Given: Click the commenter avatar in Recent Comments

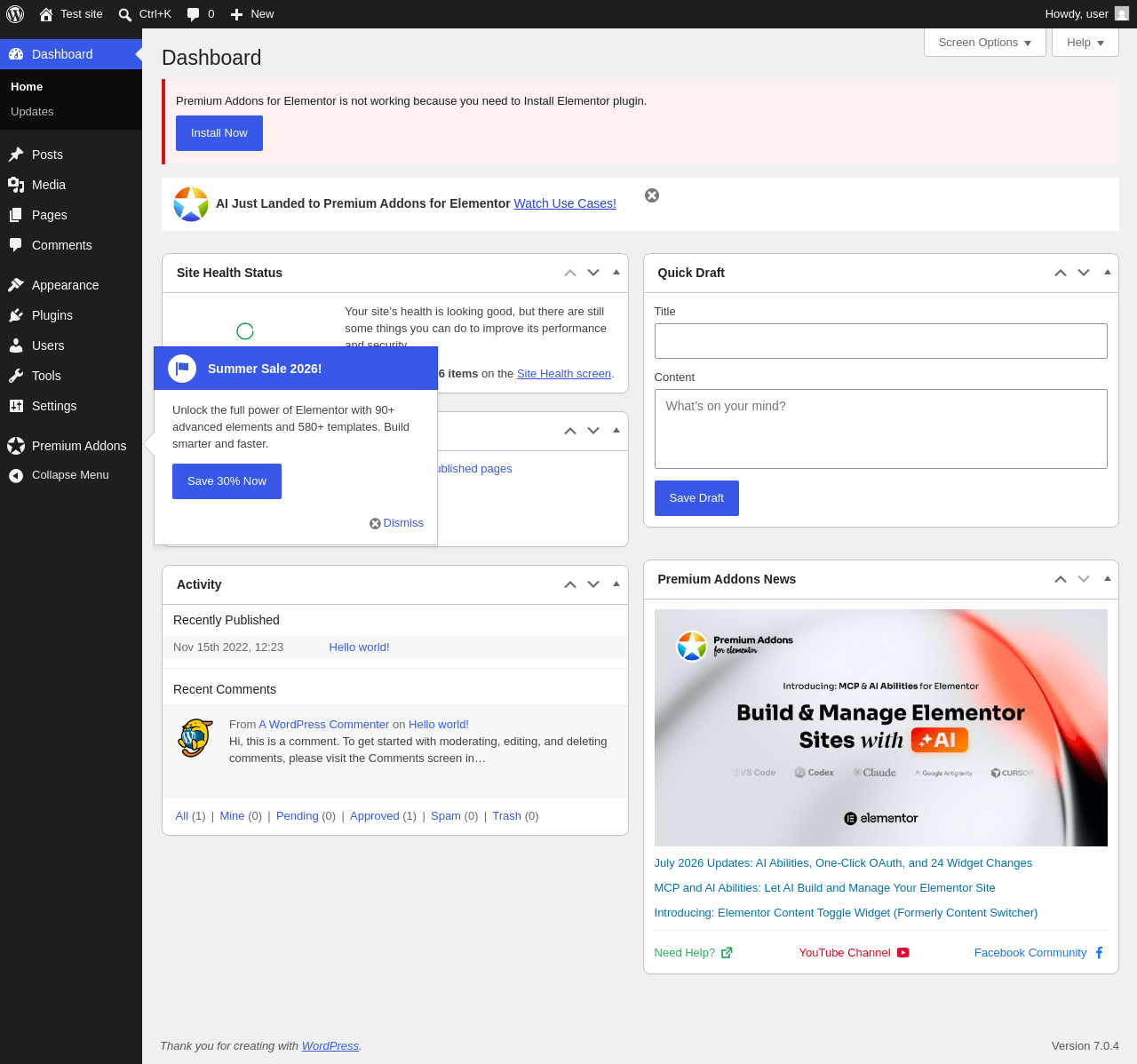Looking at the screenshot, I should tap(195, 738).
